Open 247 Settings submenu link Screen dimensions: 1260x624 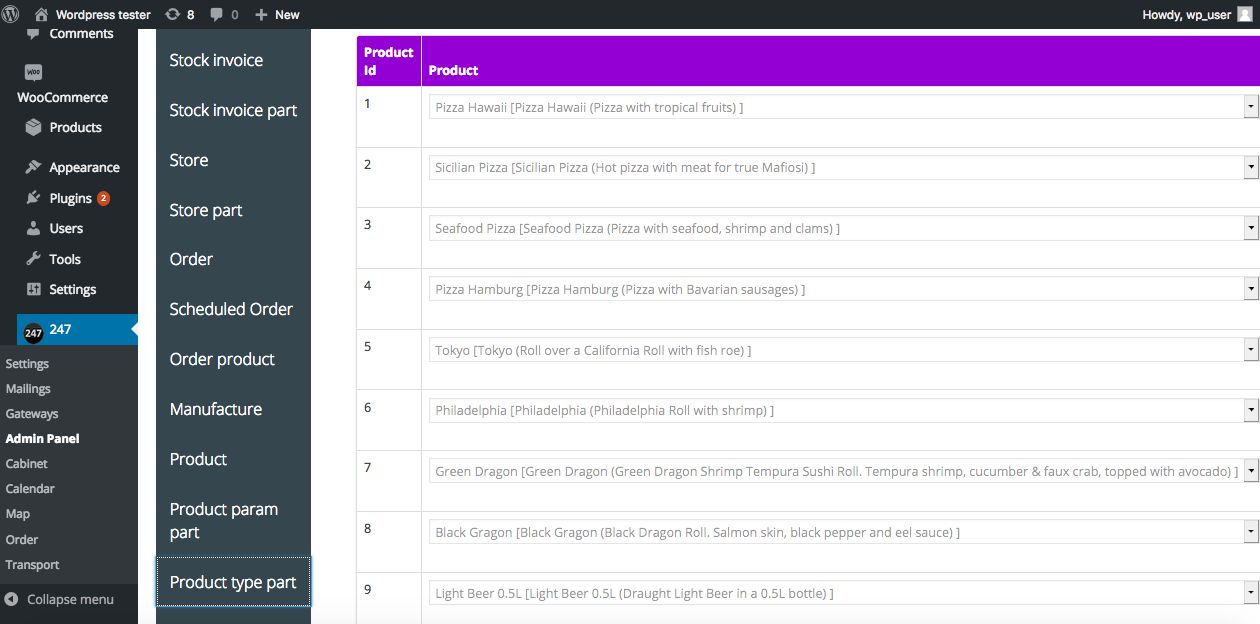[x=27, y=364]
